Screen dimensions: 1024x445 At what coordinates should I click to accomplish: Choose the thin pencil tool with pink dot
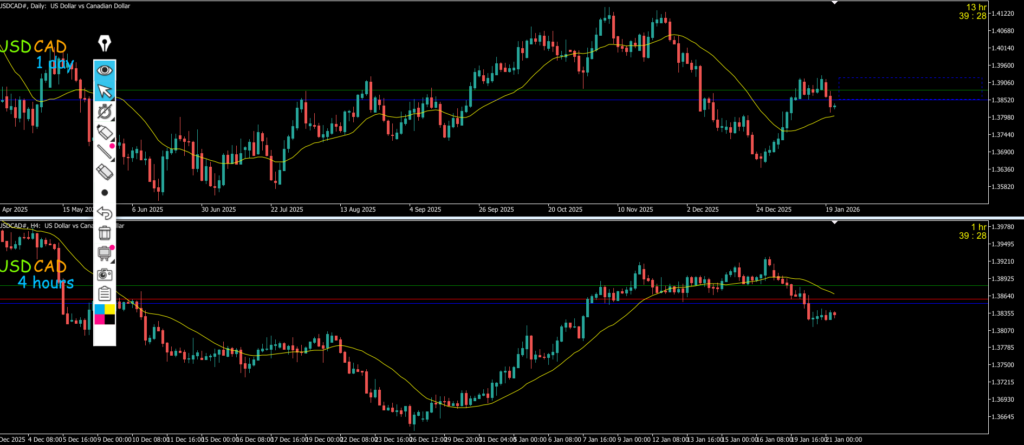104,152
